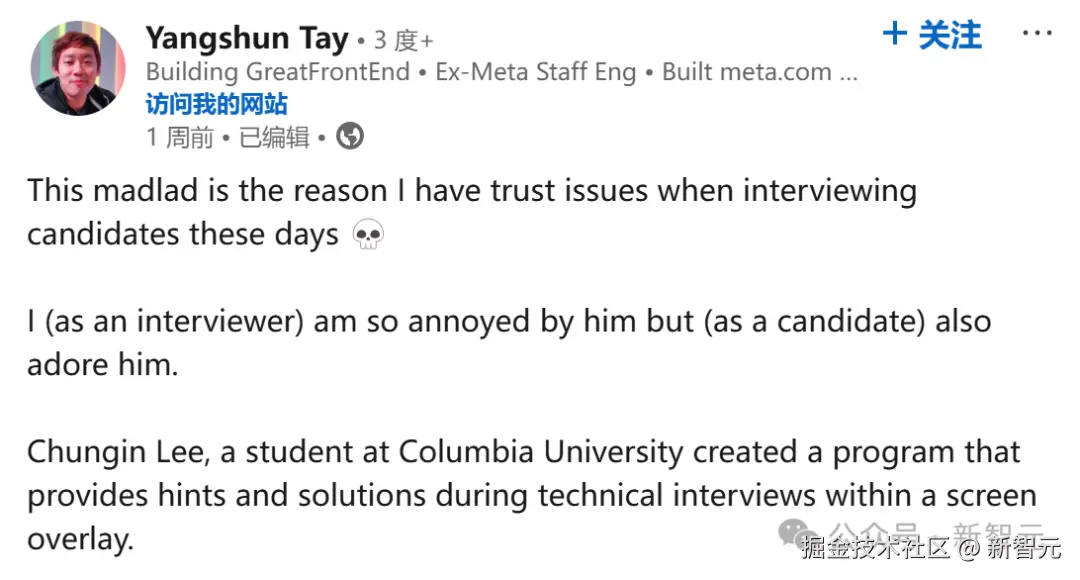The width and height of the screenshot is (1080, 580).
Task: Open the three-dot post options menu
Action: tap(1037, 34)
